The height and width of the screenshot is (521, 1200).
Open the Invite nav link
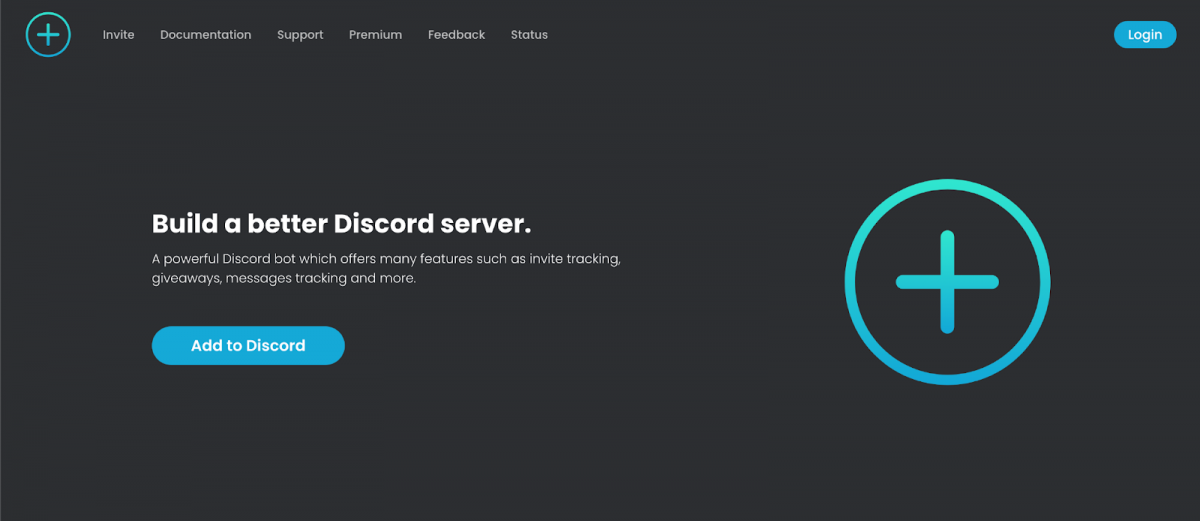(118, 34)
